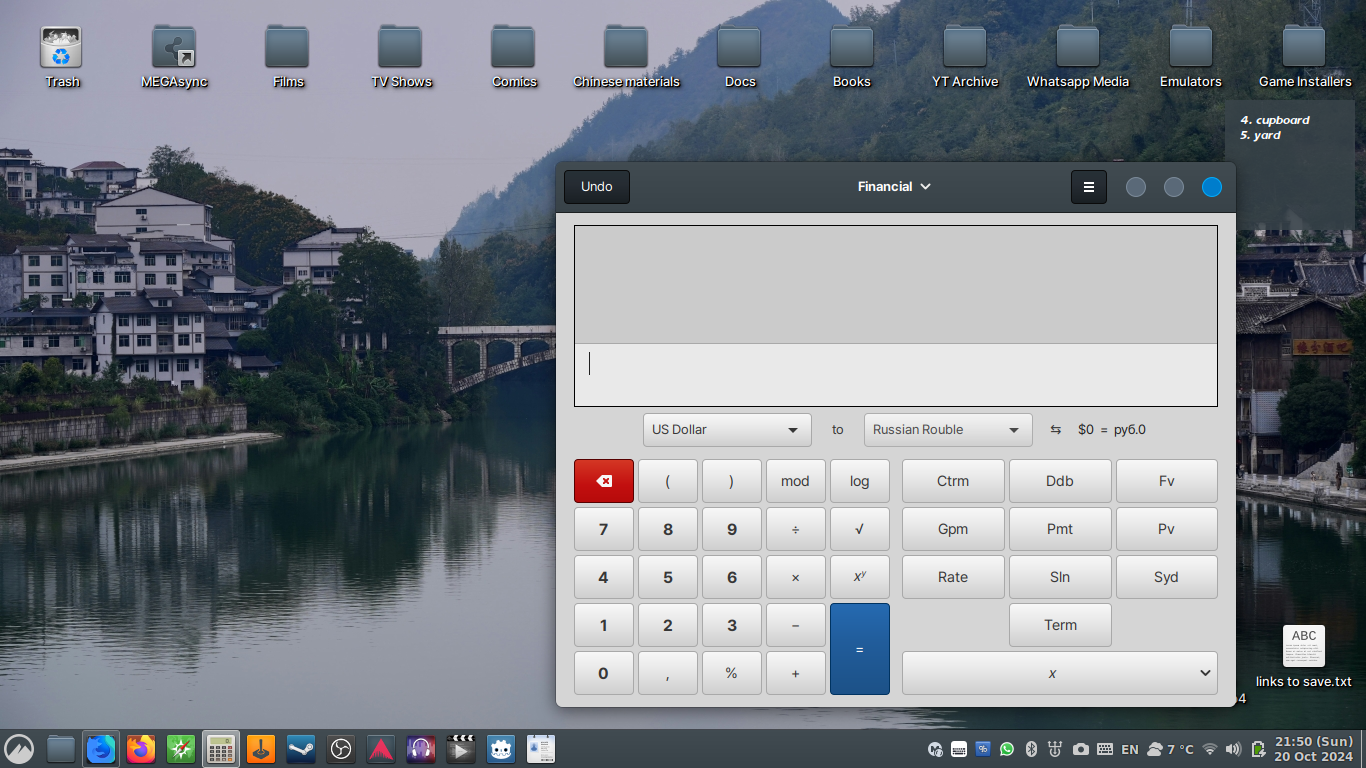The width and height of the screenshot is (1366, 768).
Task: Open the Russian Rouble currency dropdown
Action: [x=947, y=429]
